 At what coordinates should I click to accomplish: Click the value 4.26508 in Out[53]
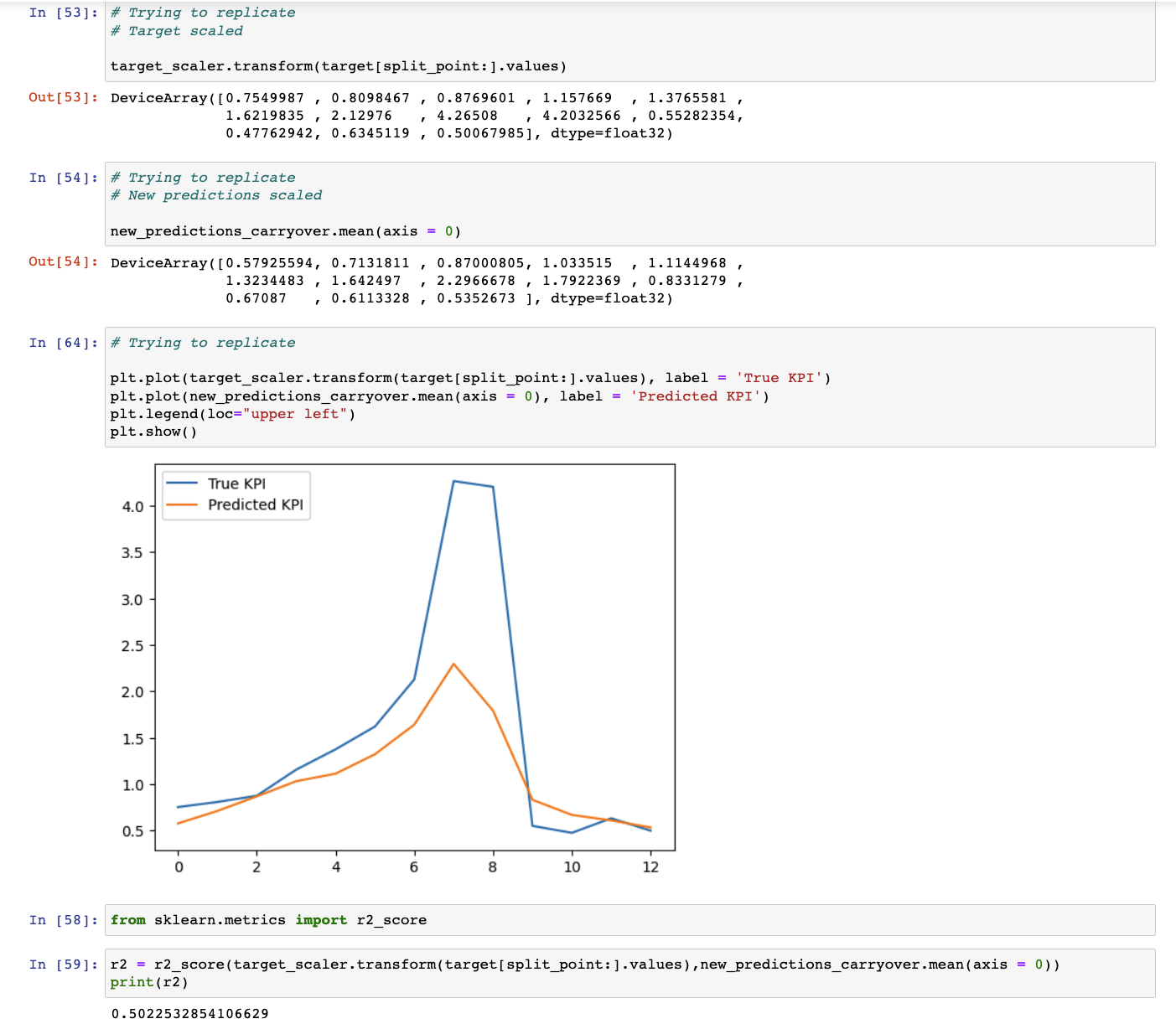pos(467,116)
